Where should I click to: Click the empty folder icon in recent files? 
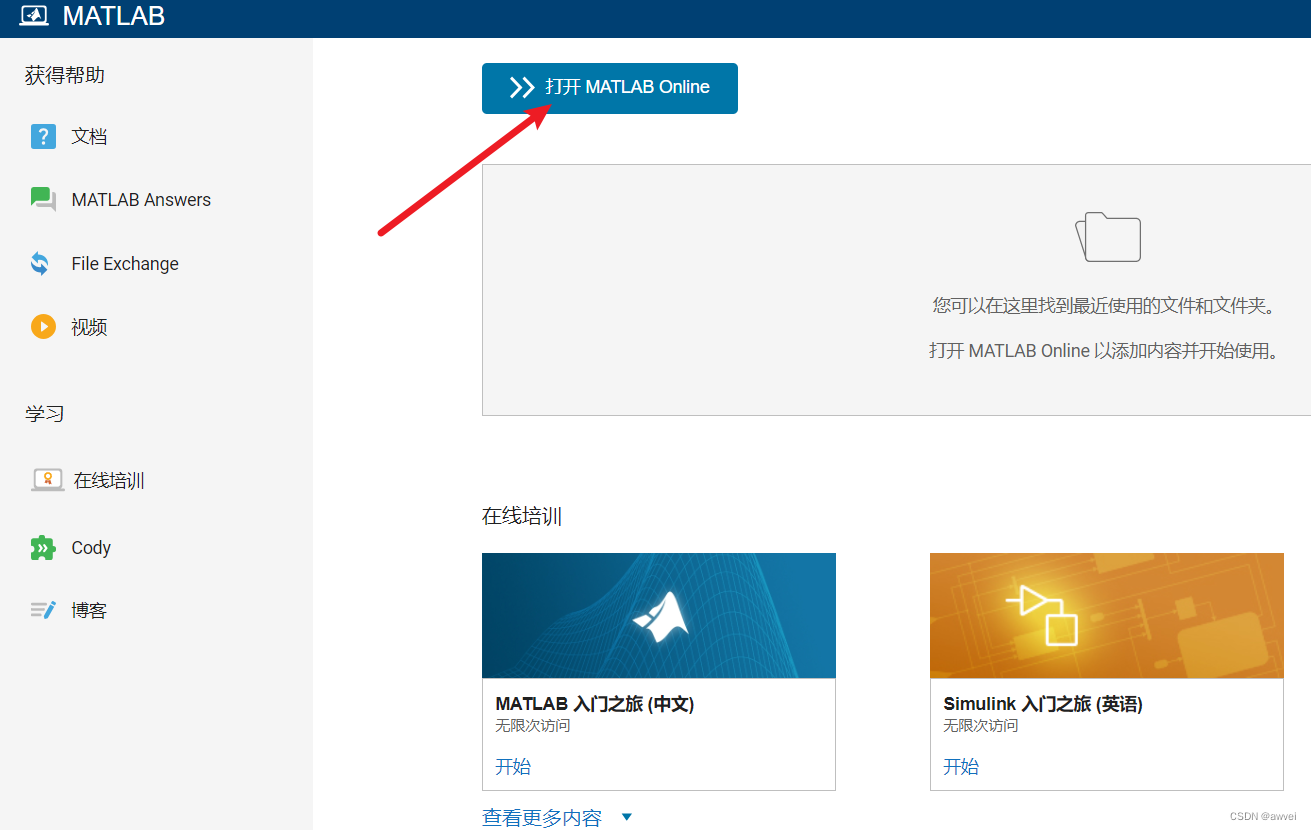click(x=1108, y=237)
